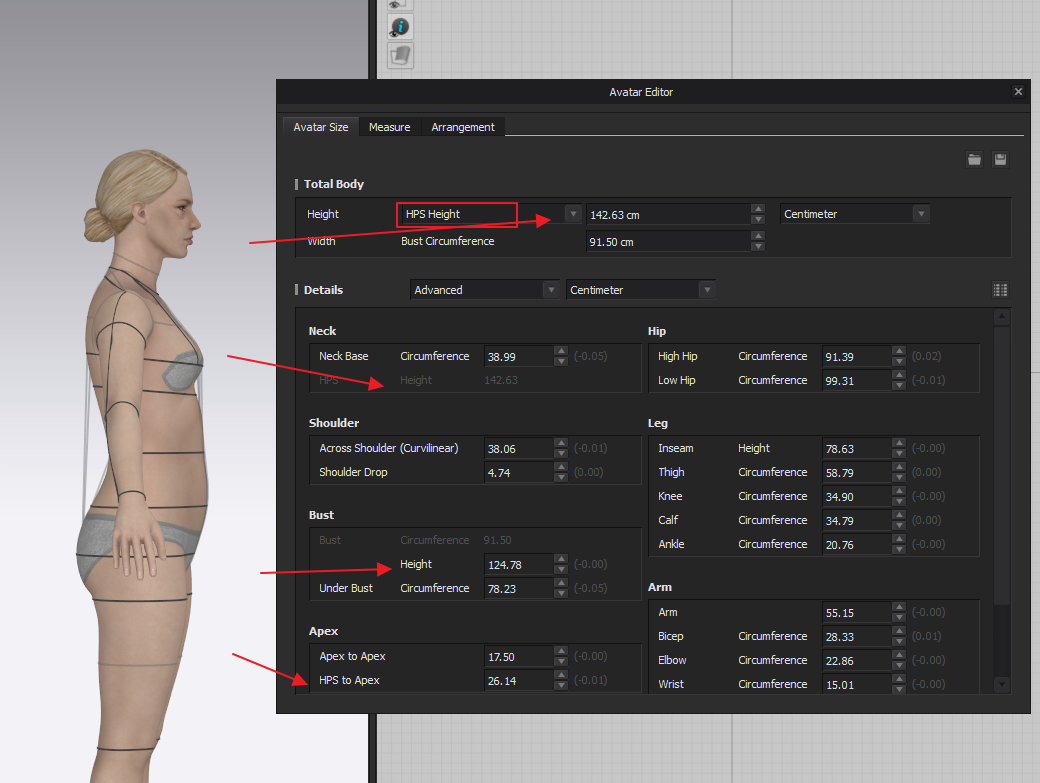Screen dimensions: 1040x783
Task: Click the save avatar size disk icon
Action: pyautogui.click(x=1000, y=160)
